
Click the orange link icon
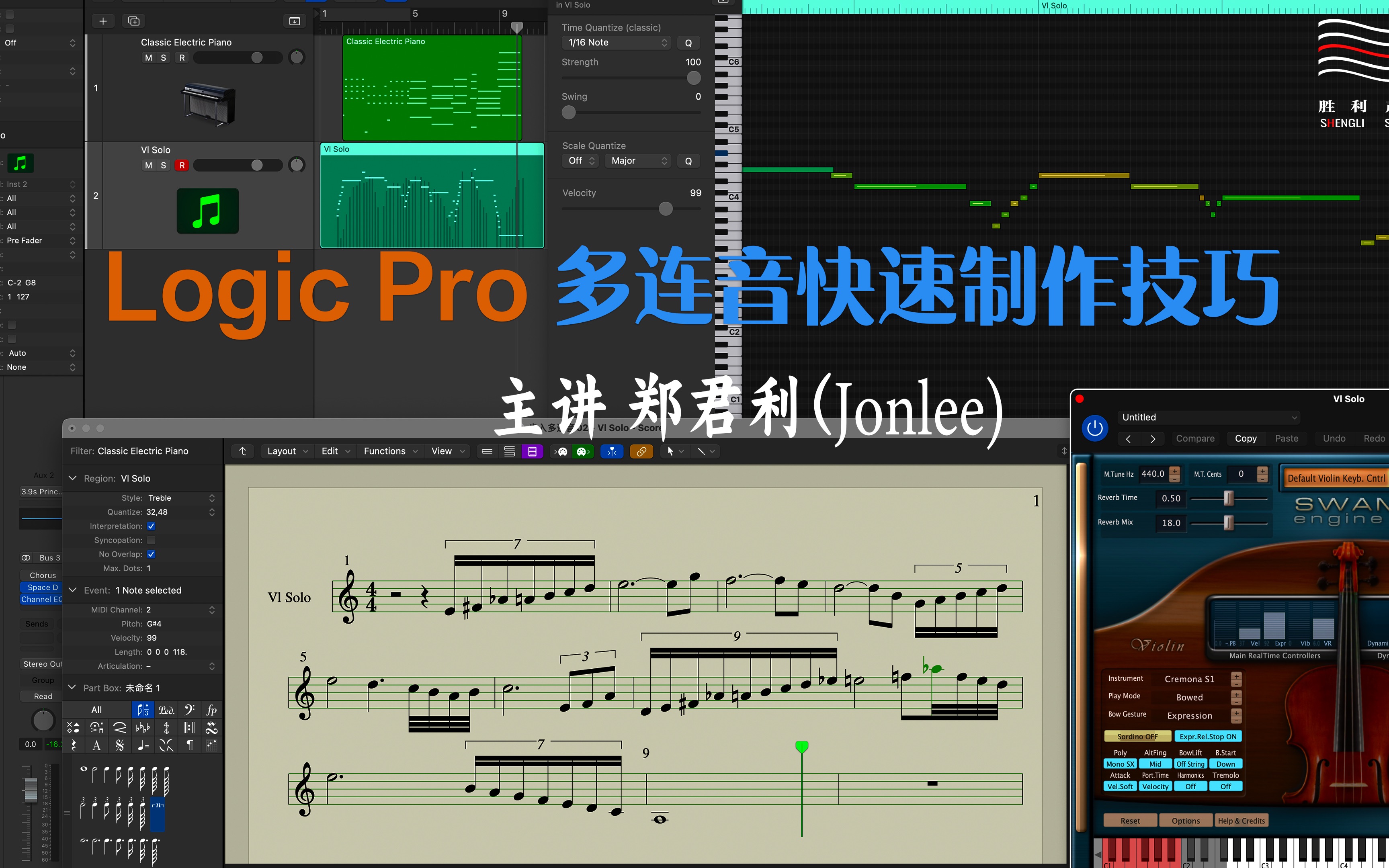(x=641, y=451)
